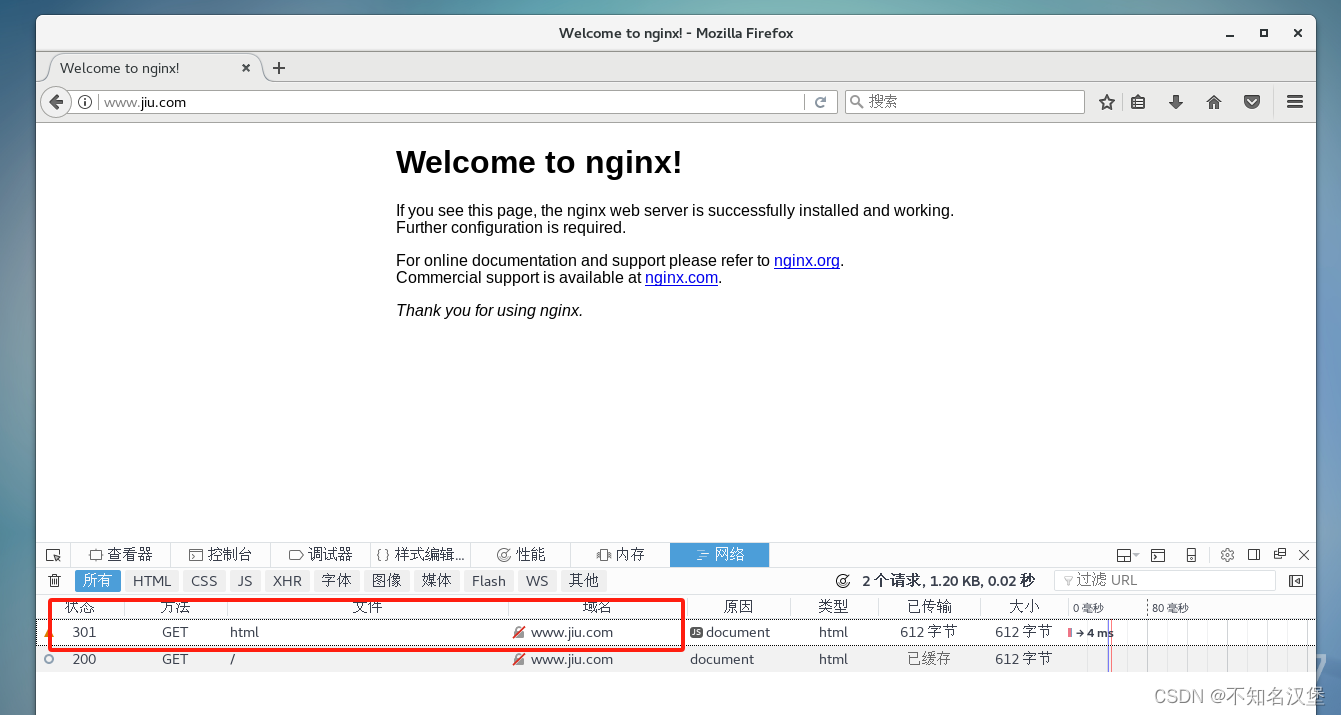Go to the home page
Viewport: 1341px width, 715px height.
tap(1214, 102)
